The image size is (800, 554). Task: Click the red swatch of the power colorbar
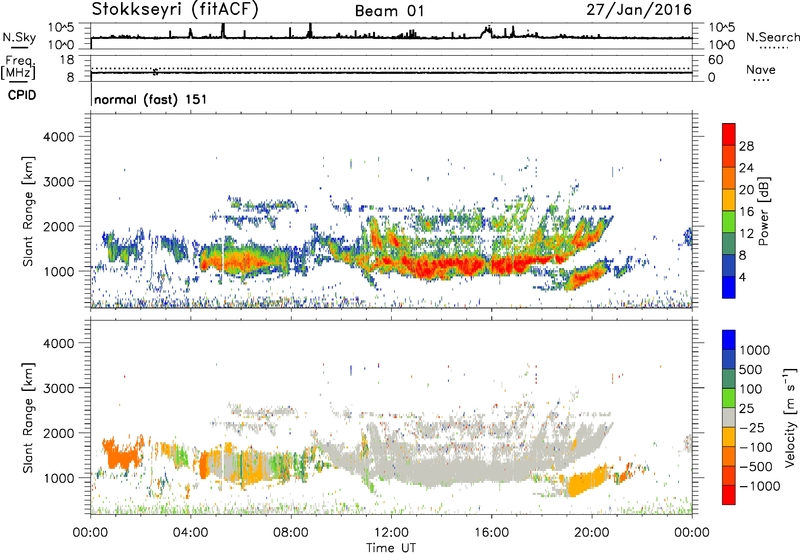729,134
